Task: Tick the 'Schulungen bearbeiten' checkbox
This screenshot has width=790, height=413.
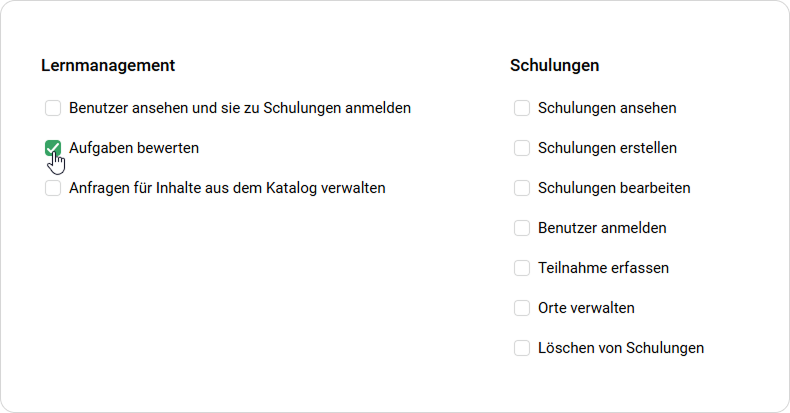Action: (522, 188)
